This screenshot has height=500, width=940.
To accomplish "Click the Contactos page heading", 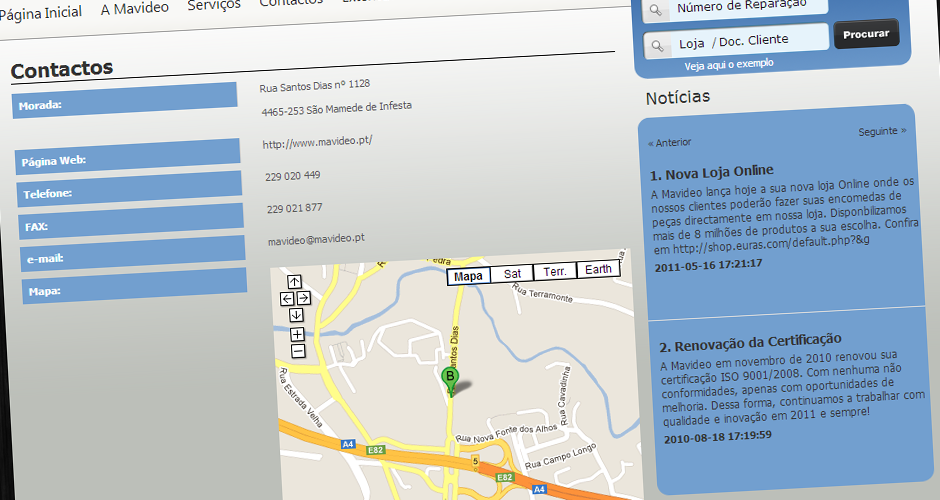I will (x=62, y=70).
